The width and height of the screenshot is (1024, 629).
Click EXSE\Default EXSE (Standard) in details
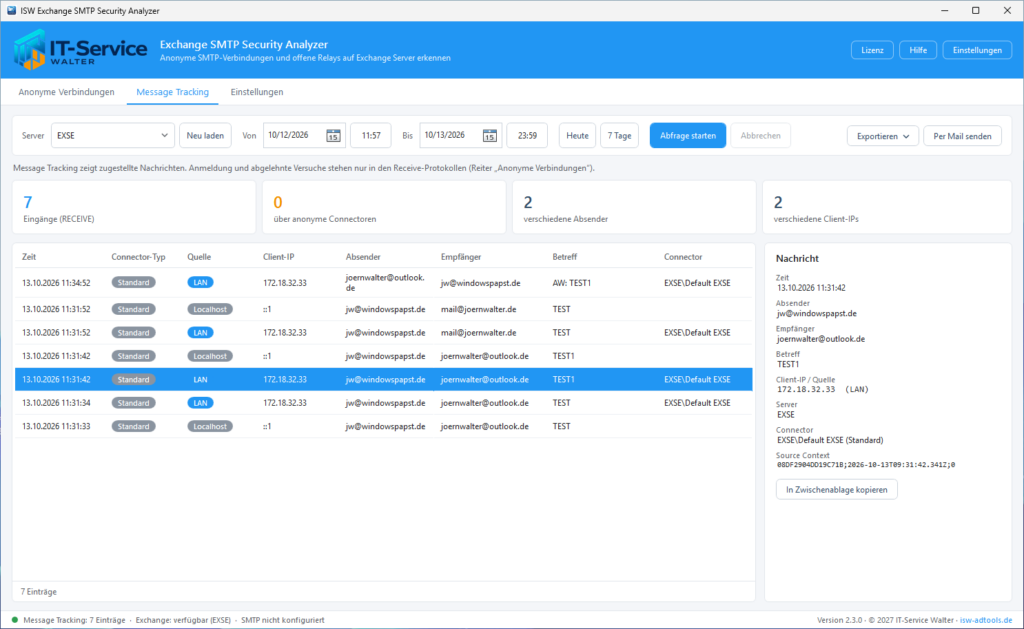(x=830, y=440)
